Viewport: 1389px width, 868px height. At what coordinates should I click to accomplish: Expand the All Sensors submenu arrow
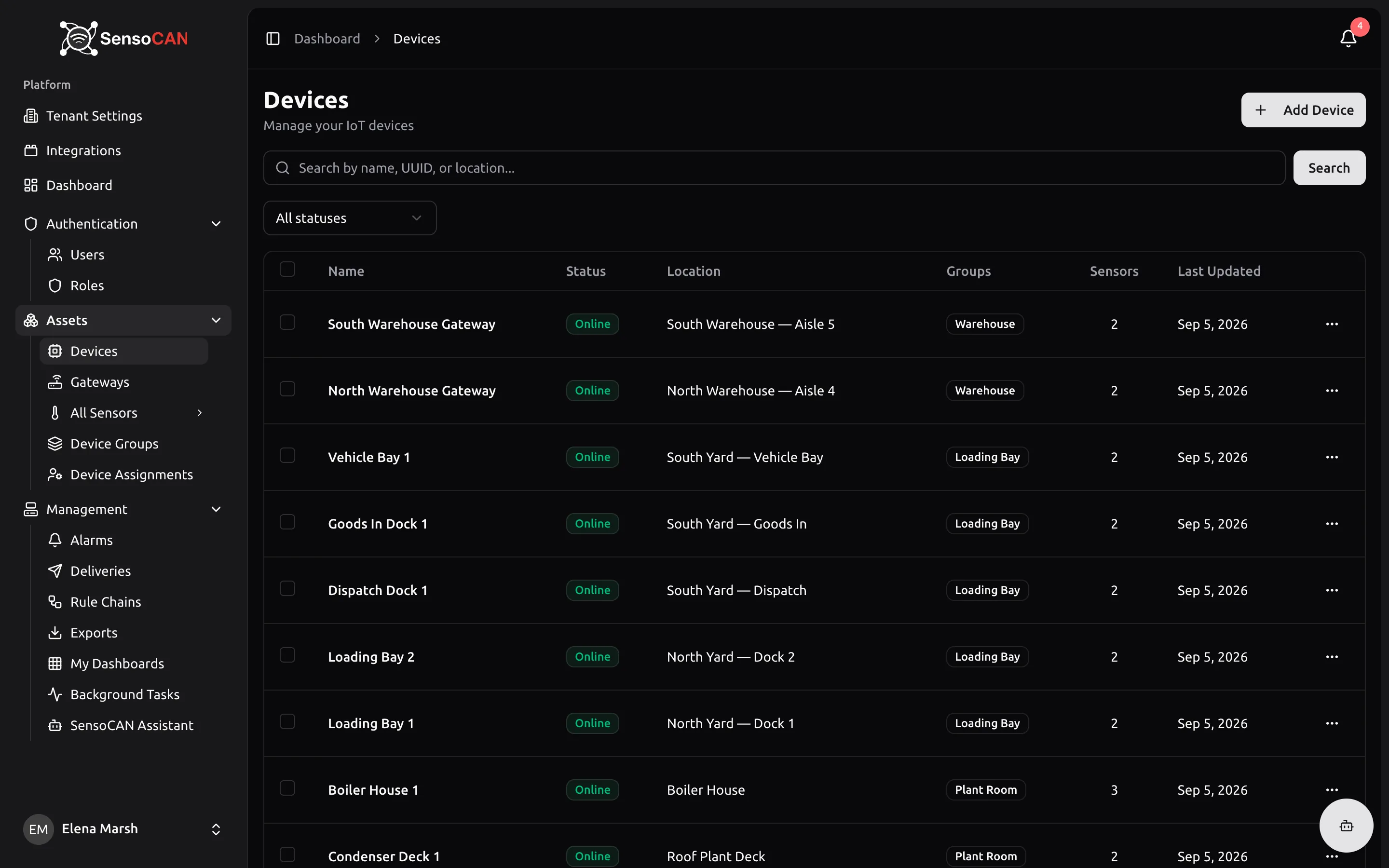[199, 413]
